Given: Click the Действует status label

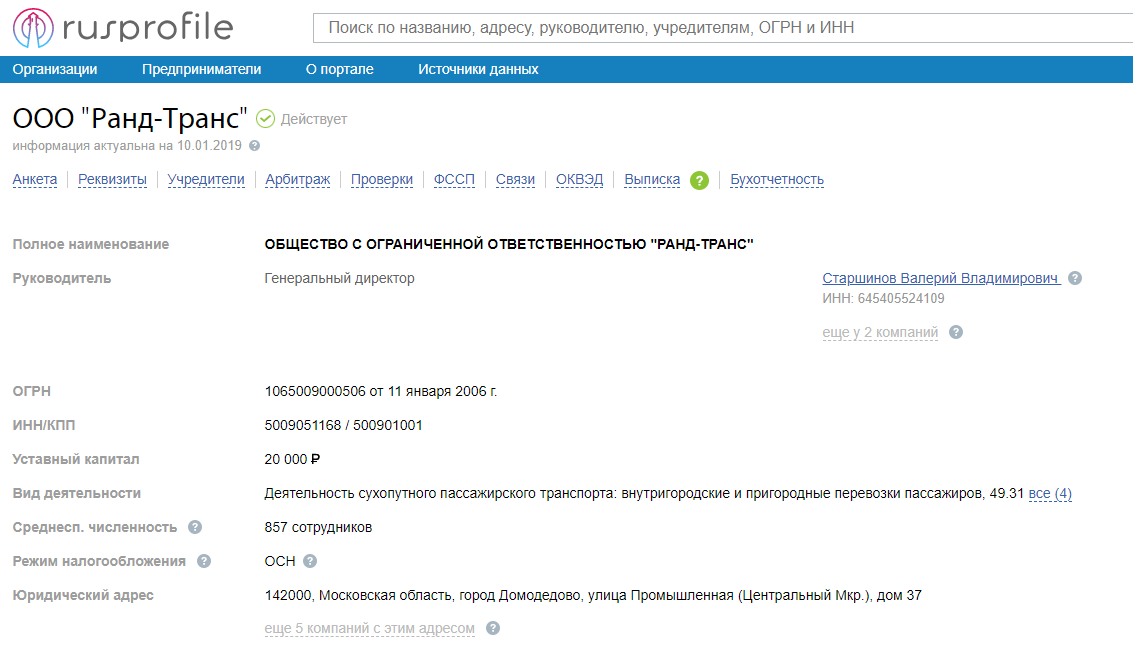Looking at the screenshot, I should [x=314, y=119].
